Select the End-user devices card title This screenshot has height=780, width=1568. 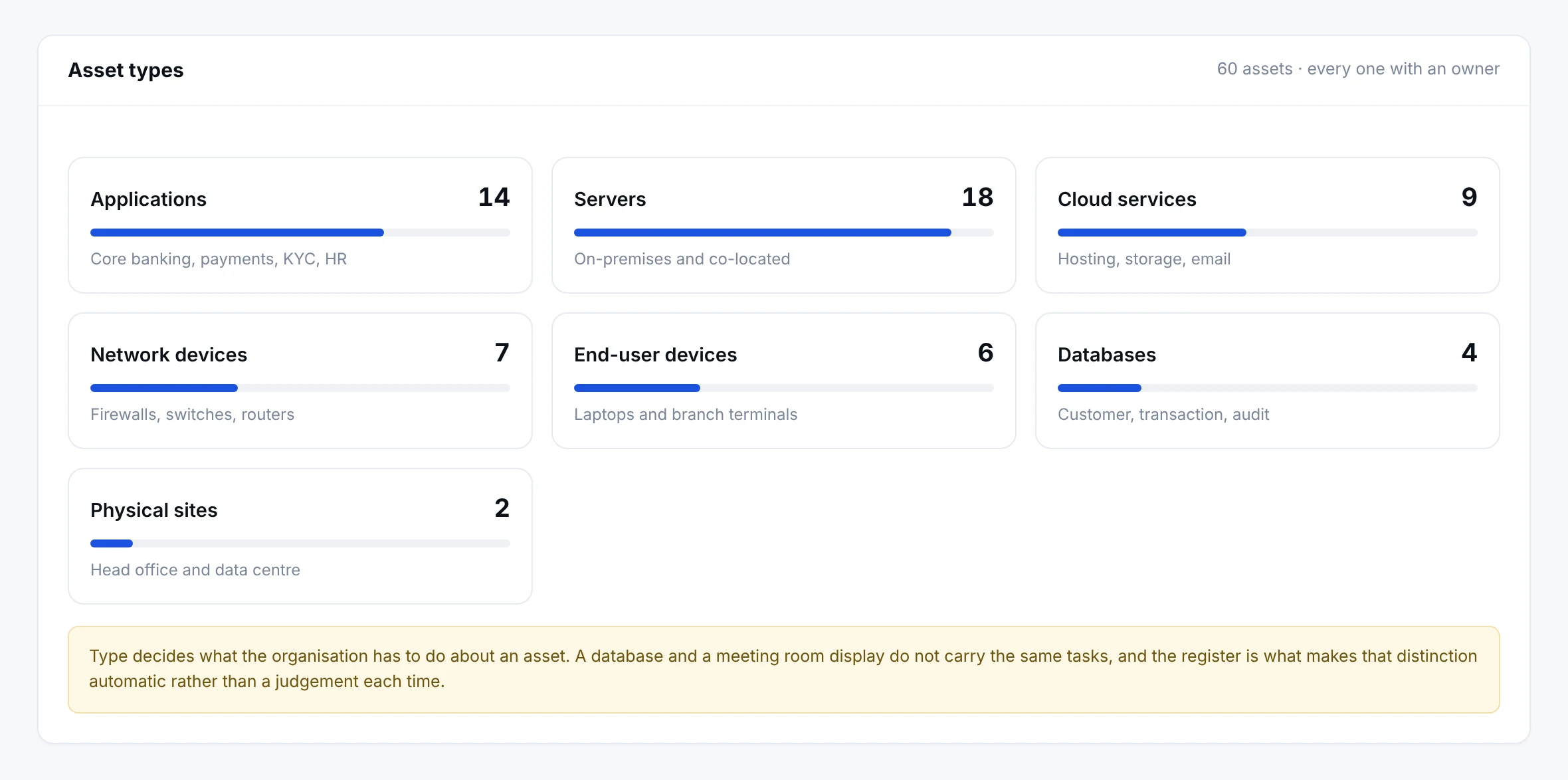(x=655, y=355)
